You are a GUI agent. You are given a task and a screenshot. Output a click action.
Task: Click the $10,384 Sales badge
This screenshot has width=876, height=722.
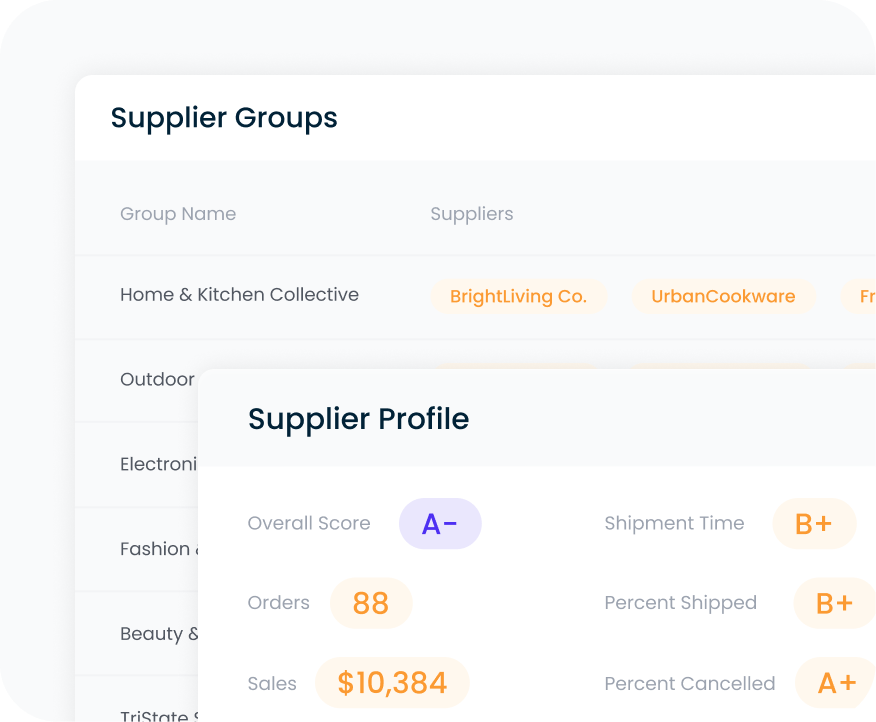point(392,682)
